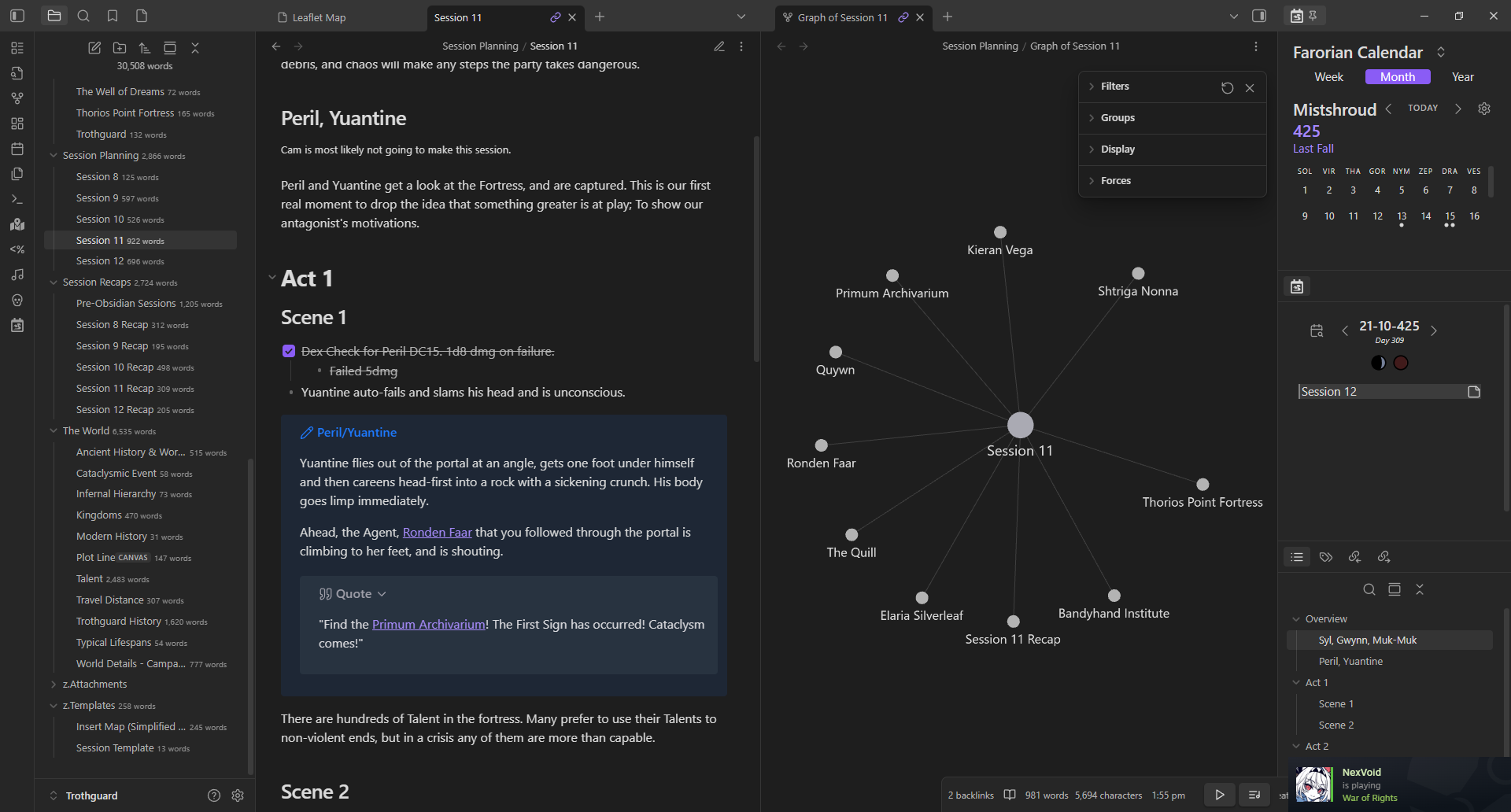This screenshot has width=1511, height=812.
Task: Create a new note in file explorer
Action: [94, 48]
